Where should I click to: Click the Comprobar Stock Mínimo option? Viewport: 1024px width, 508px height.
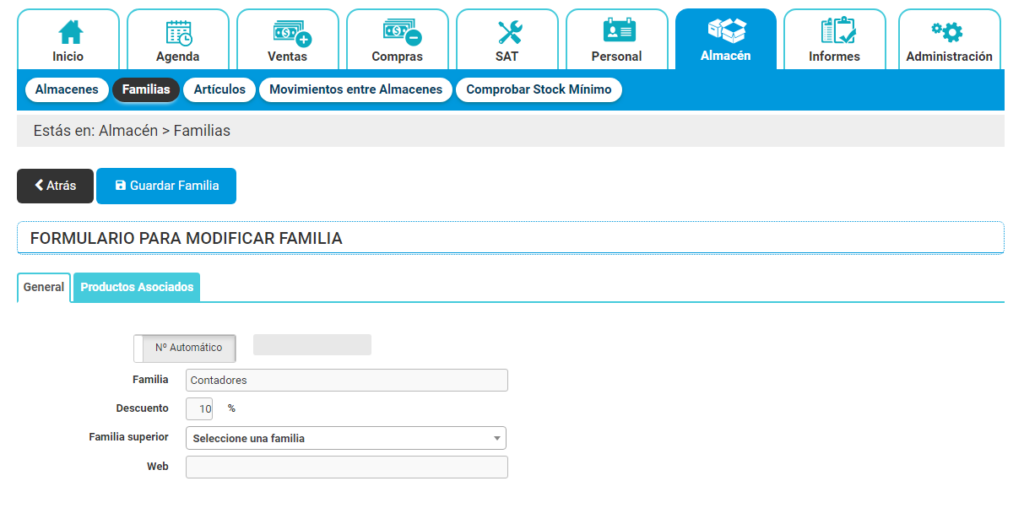point(539,90)
